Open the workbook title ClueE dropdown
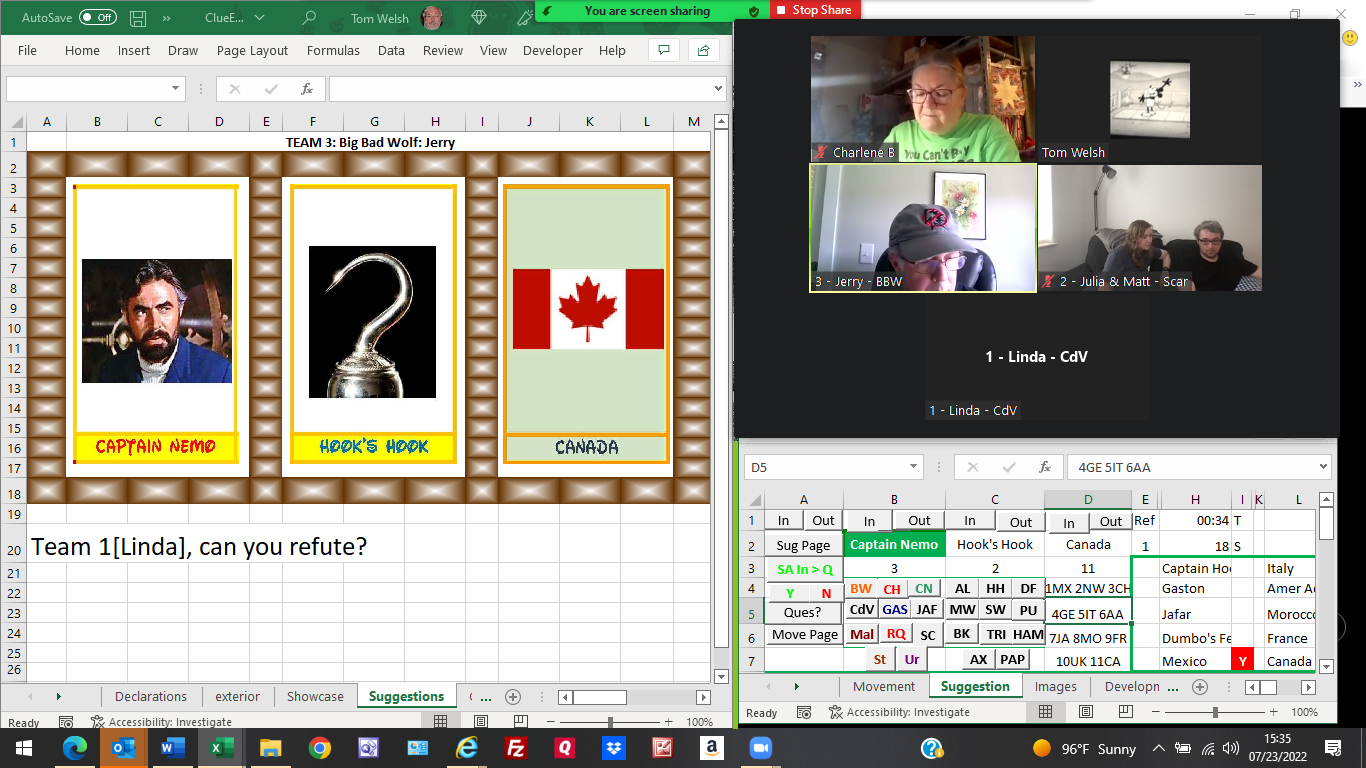This screenshot has width=1366, height=768. point(260,18)
